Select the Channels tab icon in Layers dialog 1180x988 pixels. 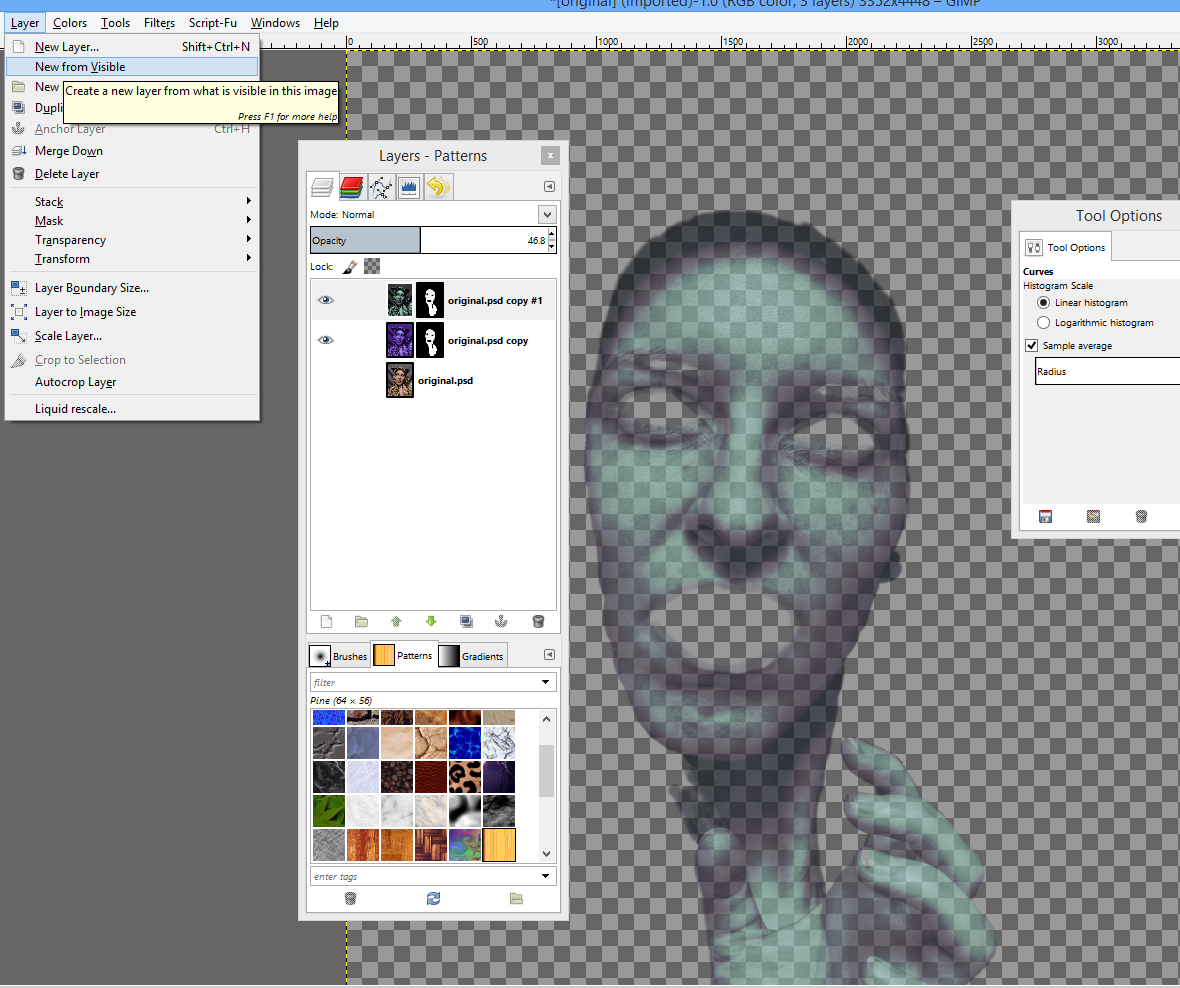point(350,186)
